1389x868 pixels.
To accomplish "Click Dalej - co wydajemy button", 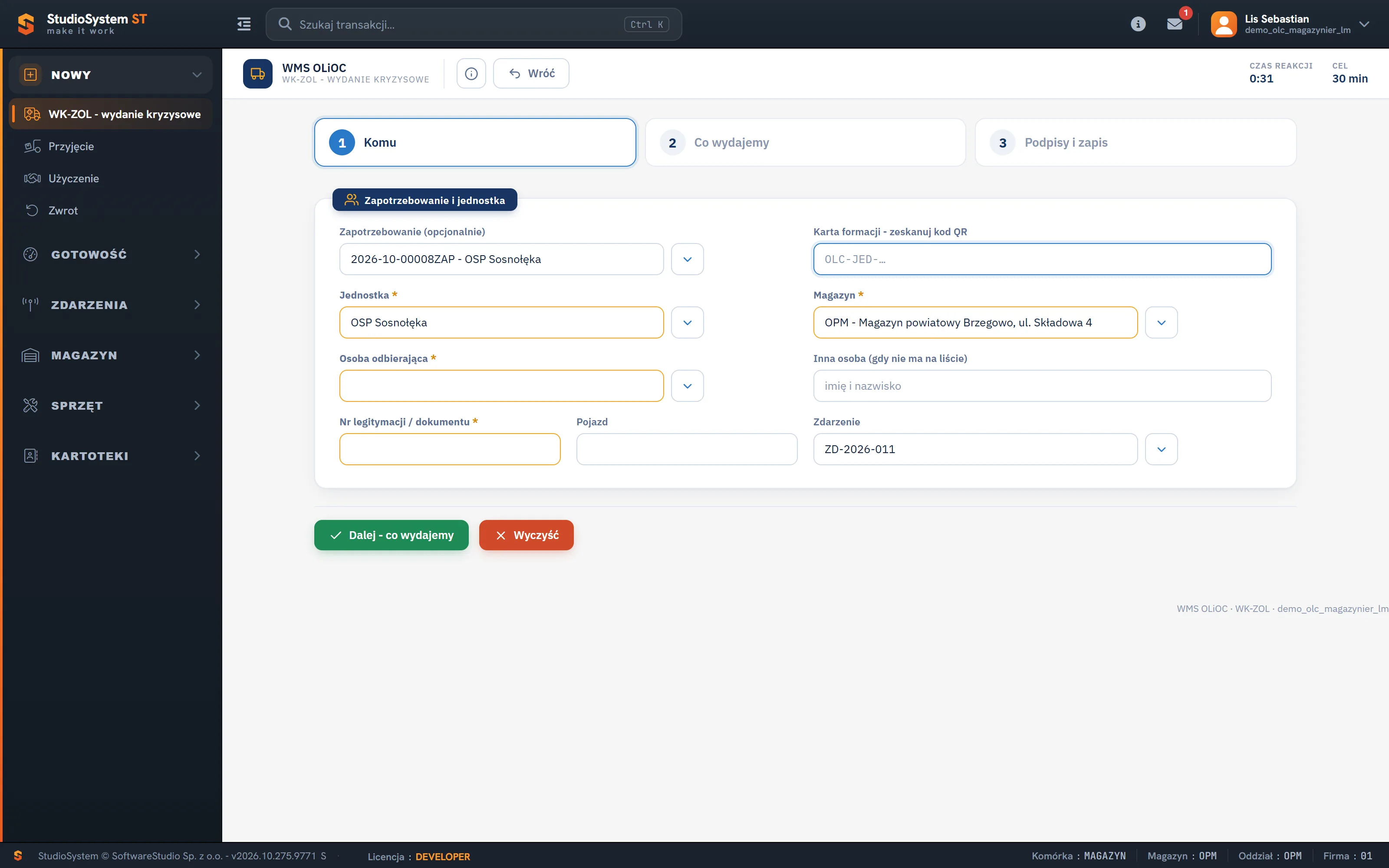I will 392,535.
